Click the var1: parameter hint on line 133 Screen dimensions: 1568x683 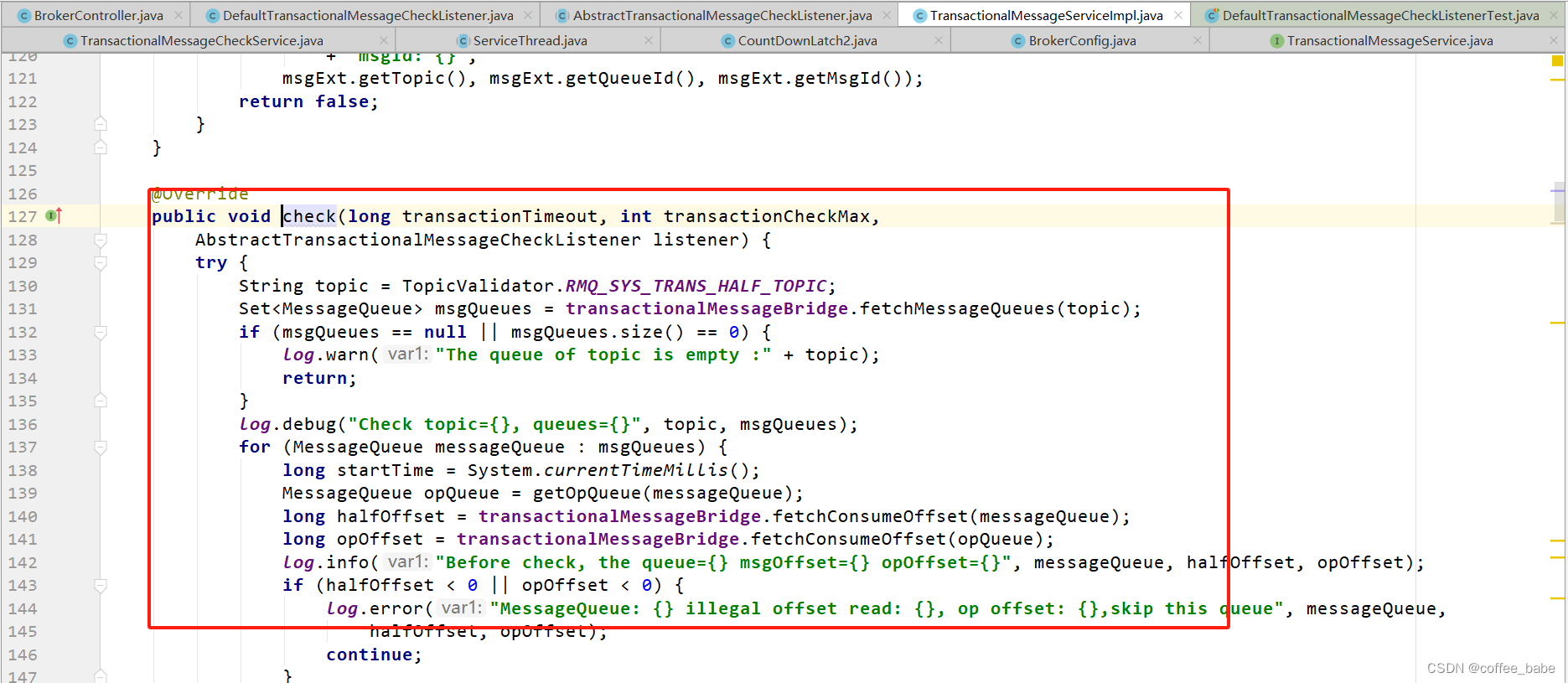coord(408,354)
